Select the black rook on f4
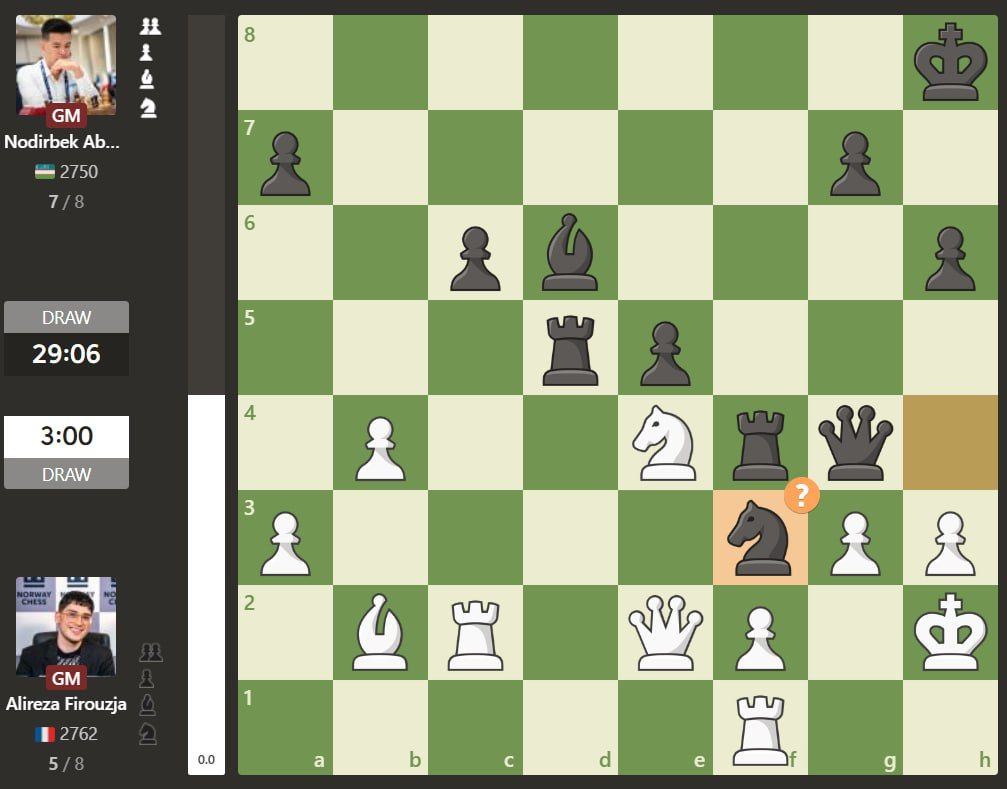The image size is (1007, 789). pyautogui.click(x=759, y=443)
